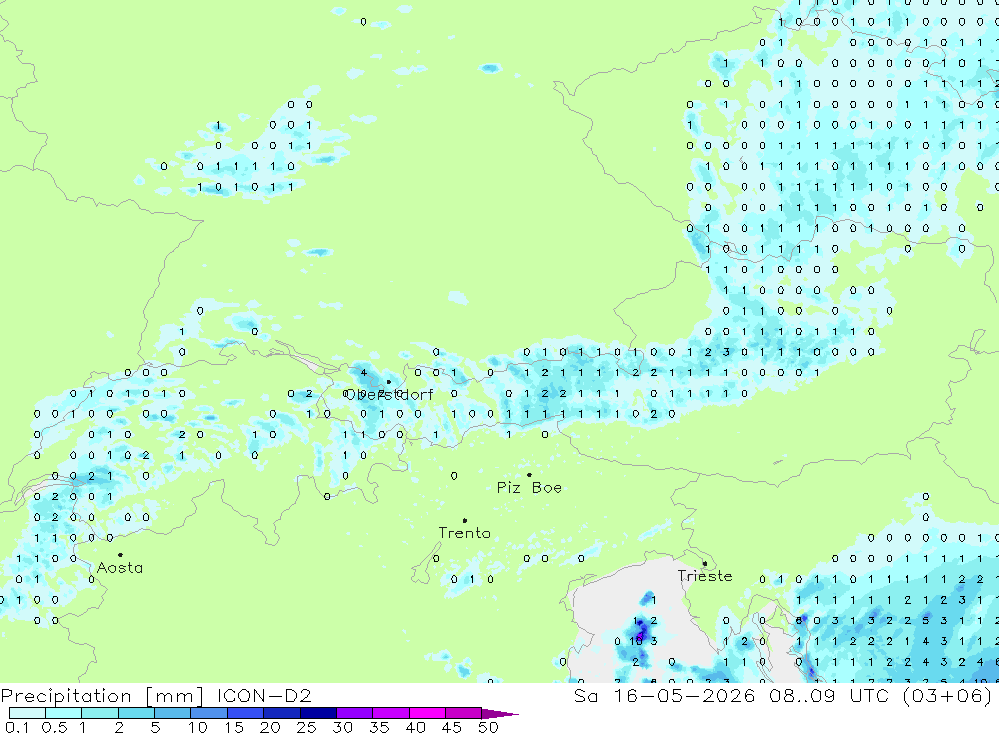
Task: Click the legend value 20
Action: 270,727
